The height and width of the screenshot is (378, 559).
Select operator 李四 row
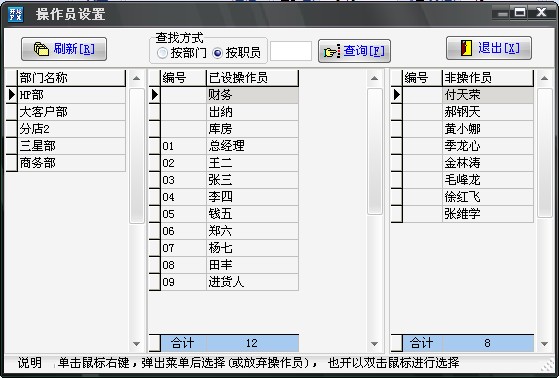tap(230, 197)
